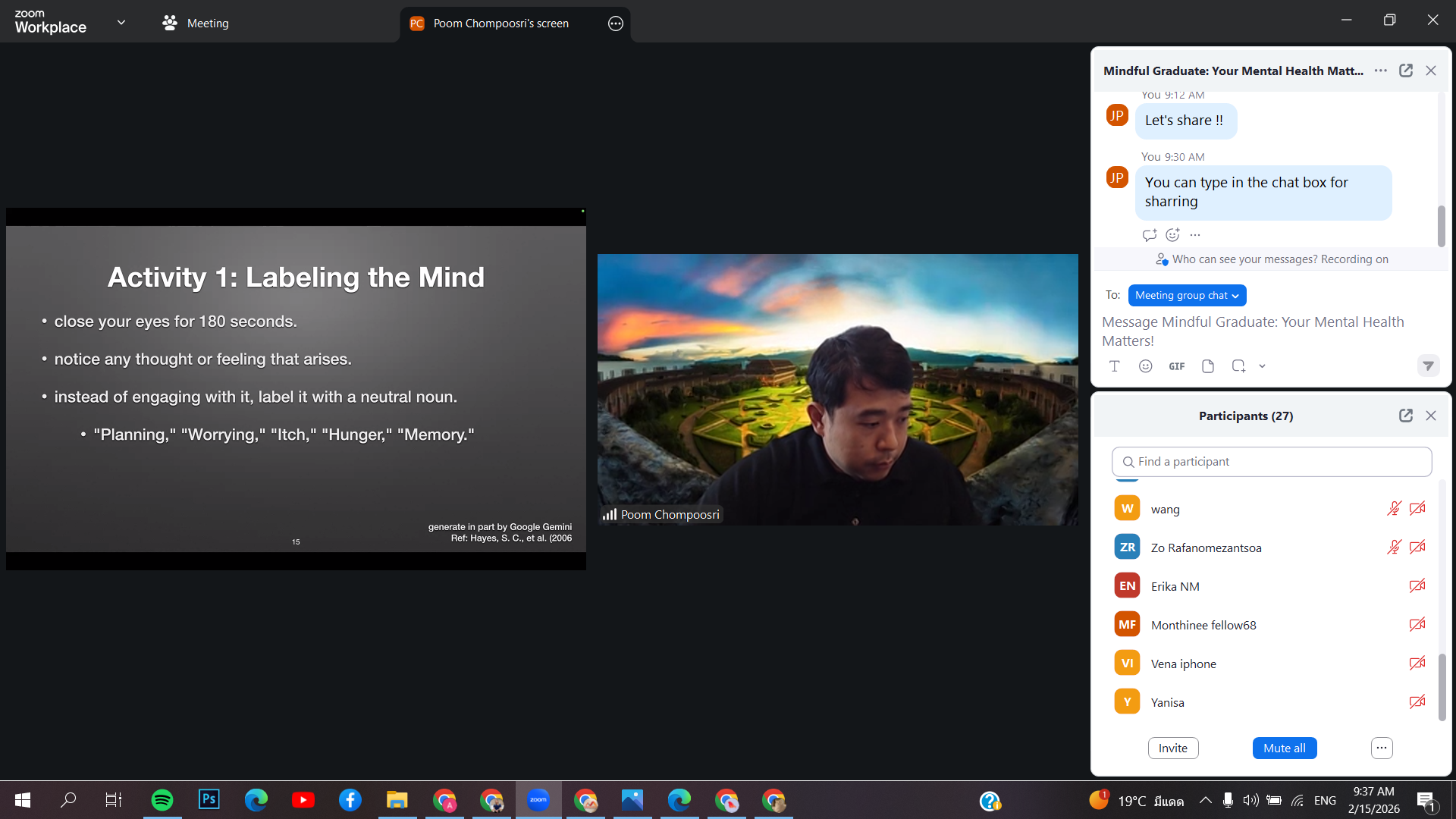This screenshot has height=819, width=1456.
Task: Reply in thread to the last message
Action: (1149, 235)
